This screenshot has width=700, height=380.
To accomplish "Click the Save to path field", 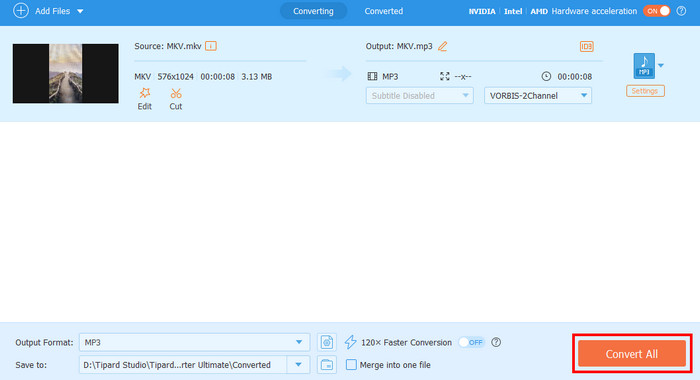I will point(183,365).
